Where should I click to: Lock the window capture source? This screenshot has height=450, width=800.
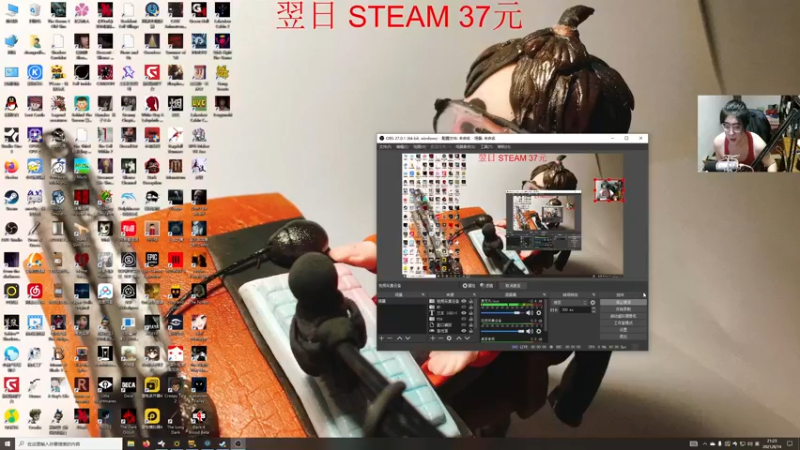pos(471,325)
